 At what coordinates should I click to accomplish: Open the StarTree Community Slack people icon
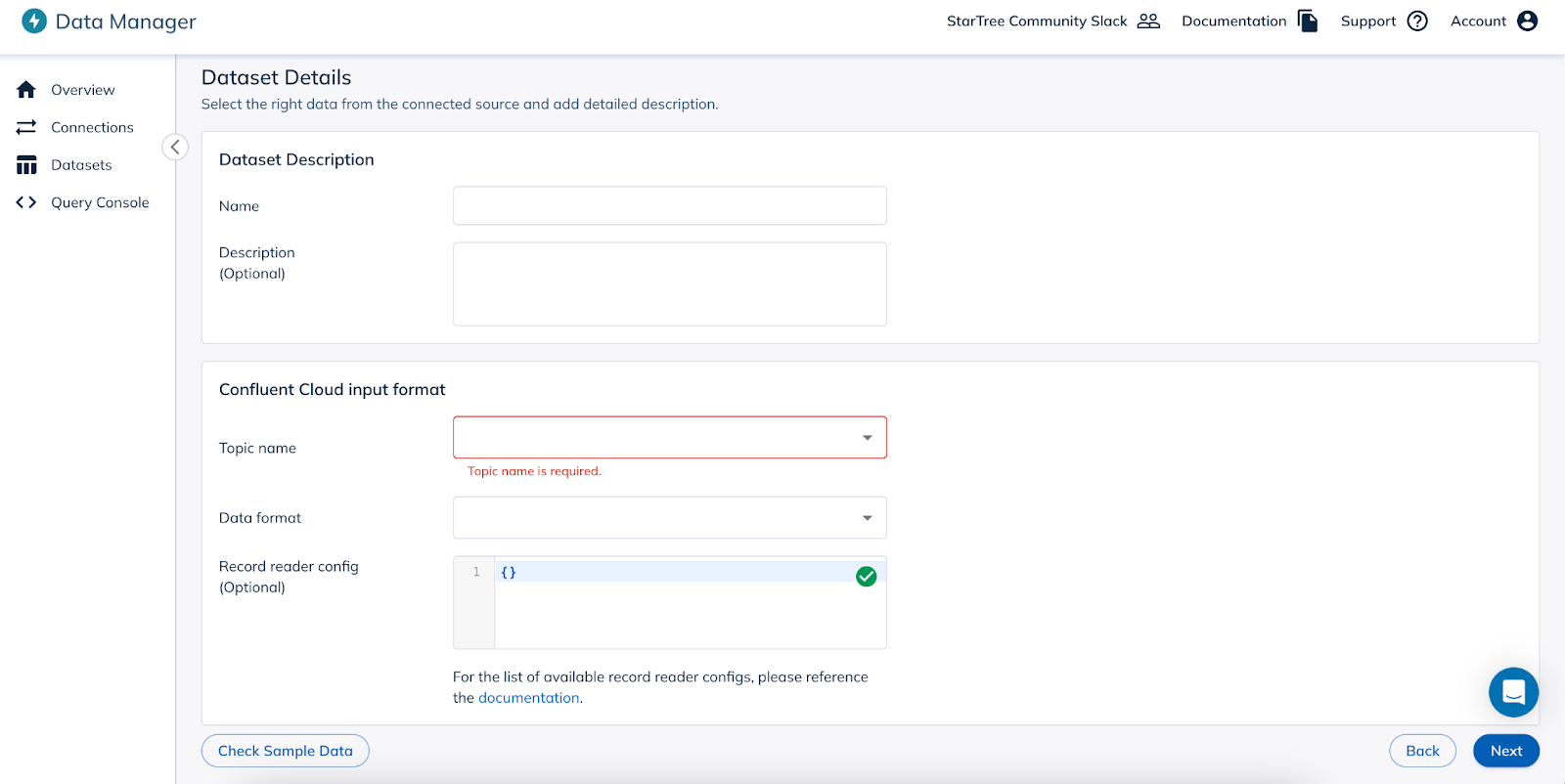(x=1148, y=21)
